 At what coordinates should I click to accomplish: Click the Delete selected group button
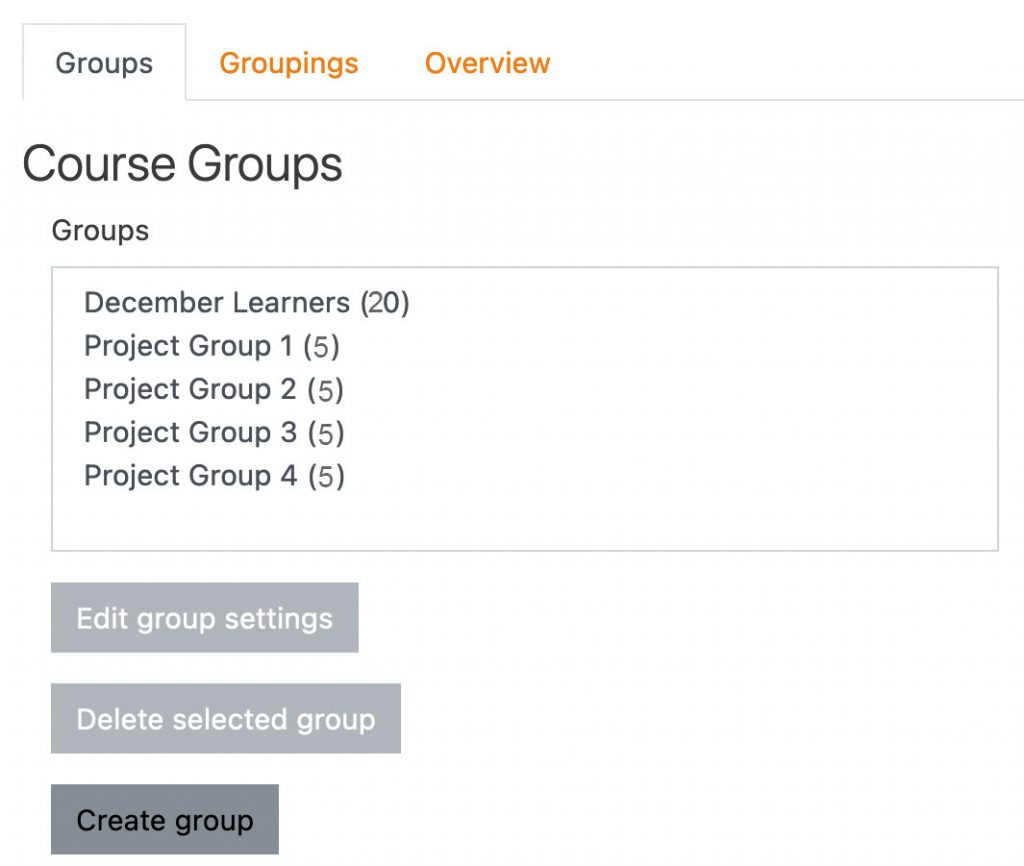[x=226, y=719]
